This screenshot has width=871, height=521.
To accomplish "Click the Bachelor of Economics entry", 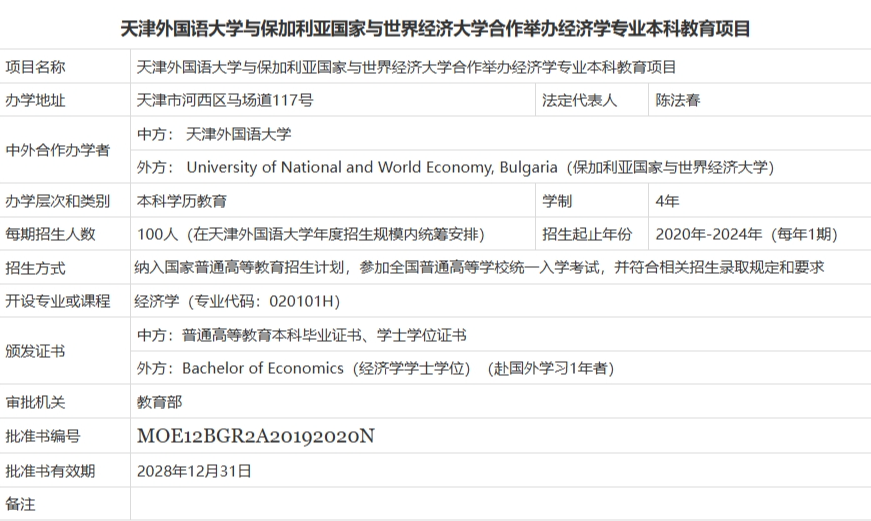I will tap(376, 368).
